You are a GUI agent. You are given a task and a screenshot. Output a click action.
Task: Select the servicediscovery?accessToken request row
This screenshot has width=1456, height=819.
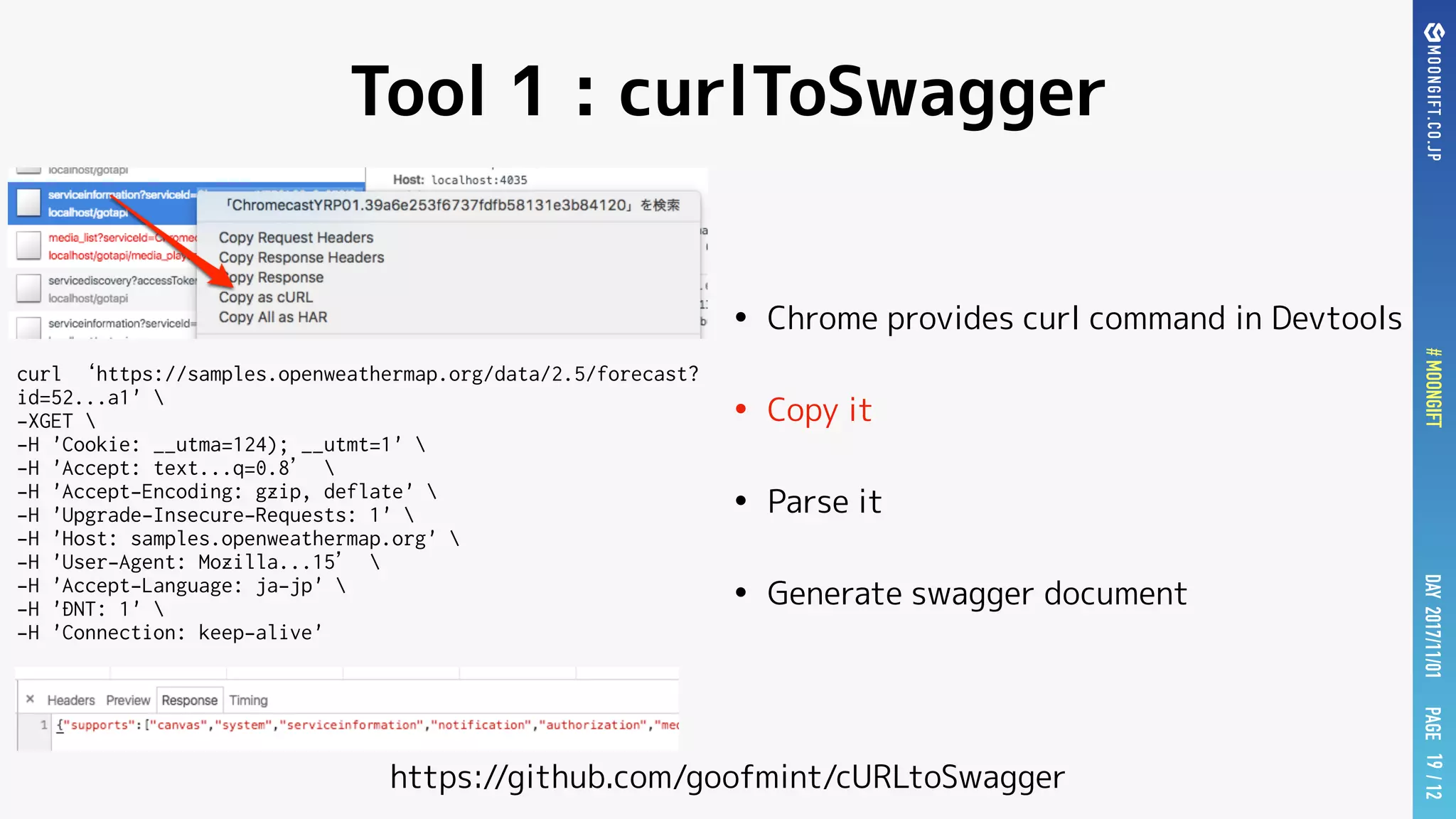(103, 289)
